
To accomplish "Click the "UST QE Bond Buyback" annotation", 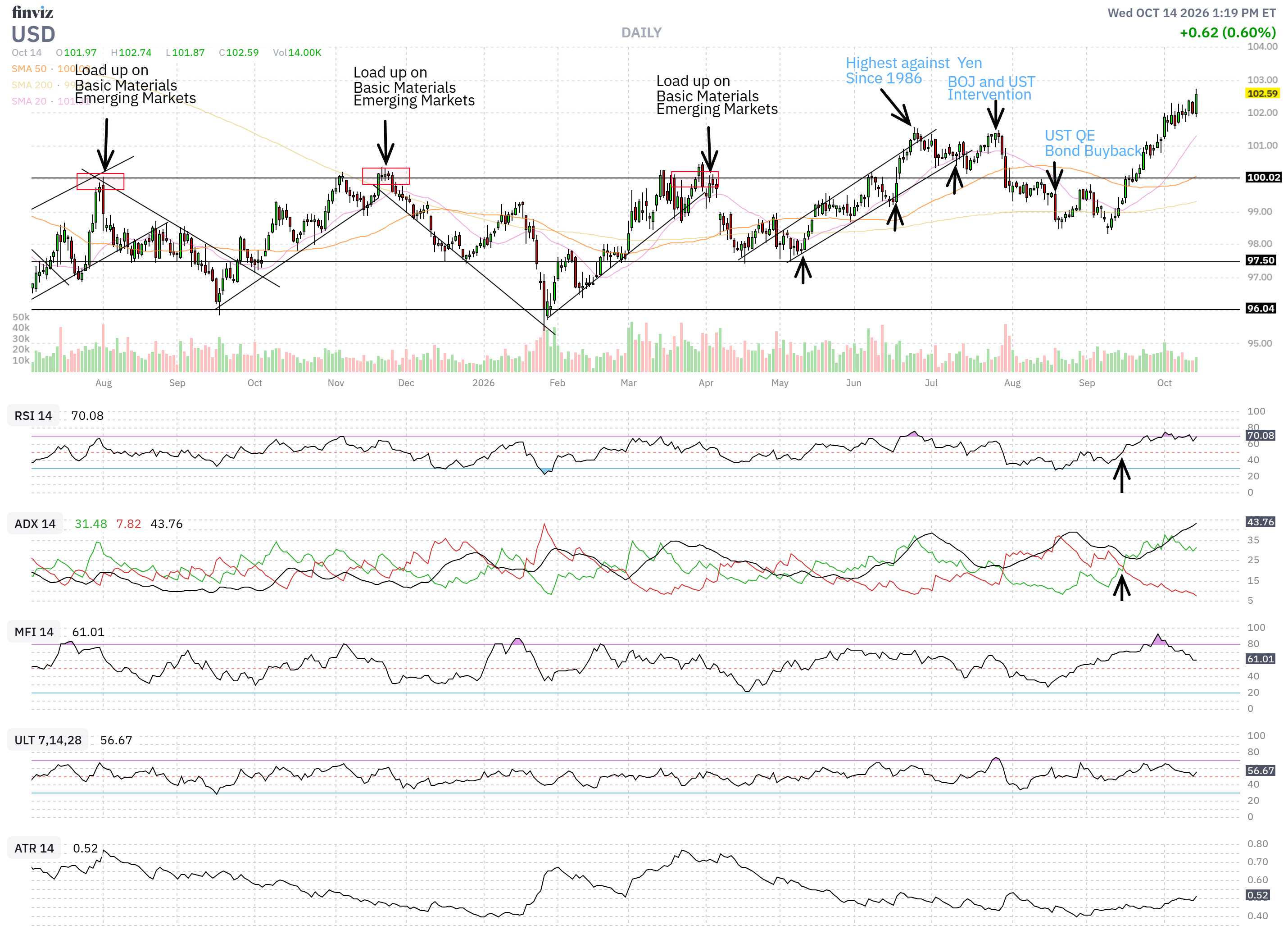I will coord(1094,143).
